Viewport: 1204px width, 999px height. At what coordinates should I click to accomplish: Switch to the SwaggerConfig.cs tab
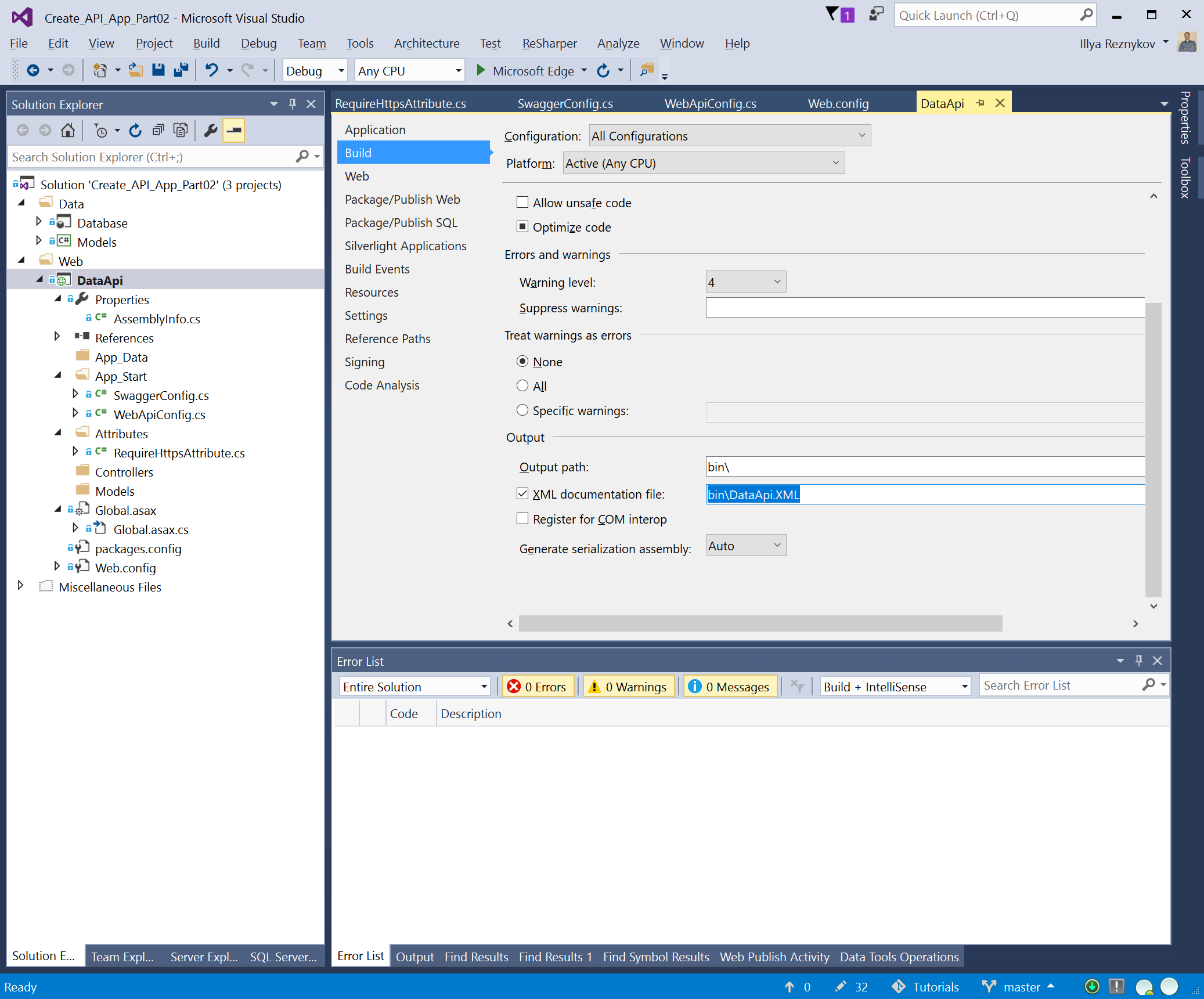pyautogui.click(x=565, y=104)
